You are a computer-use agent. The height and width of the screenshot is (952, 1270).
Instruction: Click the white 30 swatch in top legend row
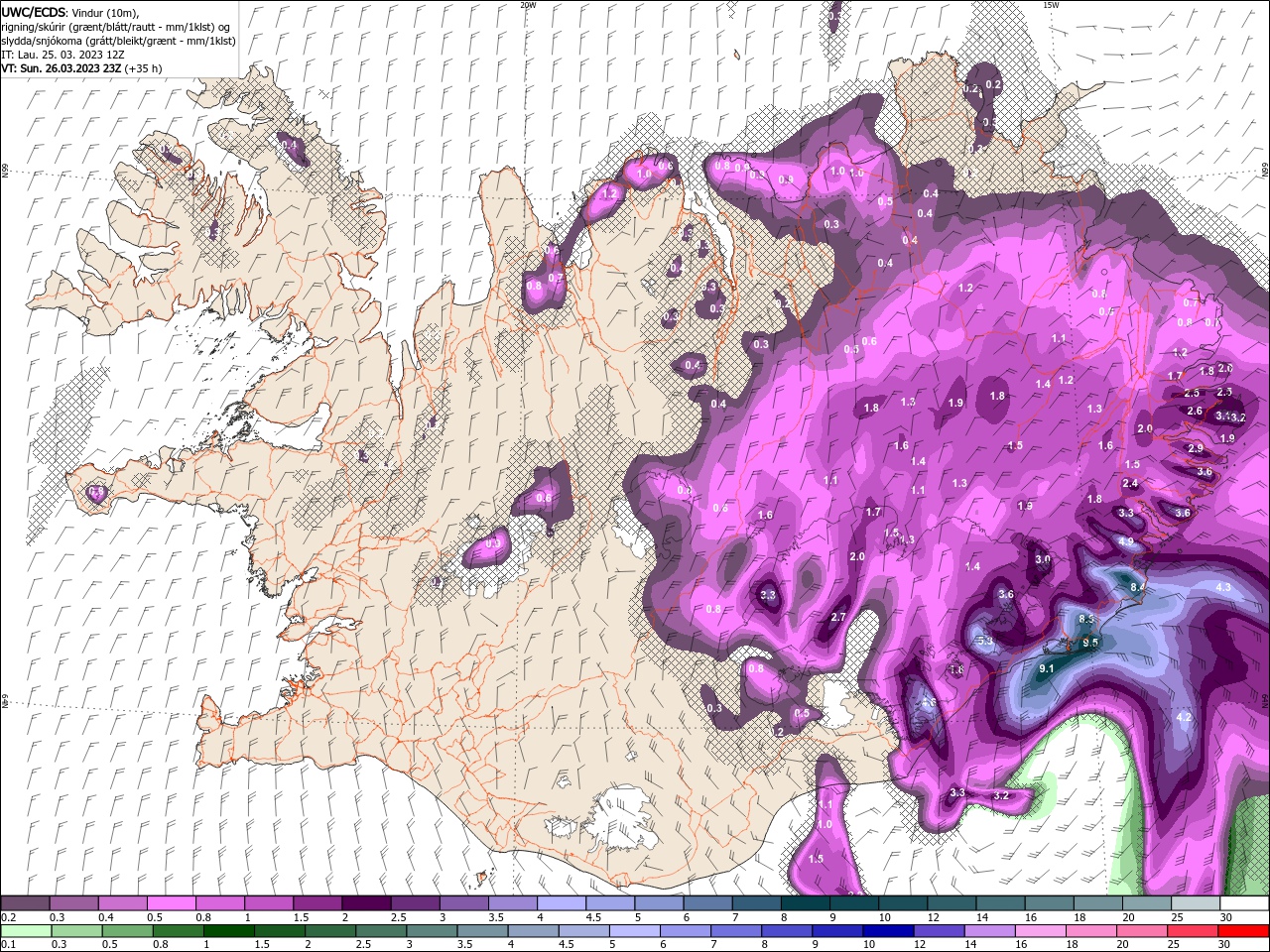[1244, 903]
